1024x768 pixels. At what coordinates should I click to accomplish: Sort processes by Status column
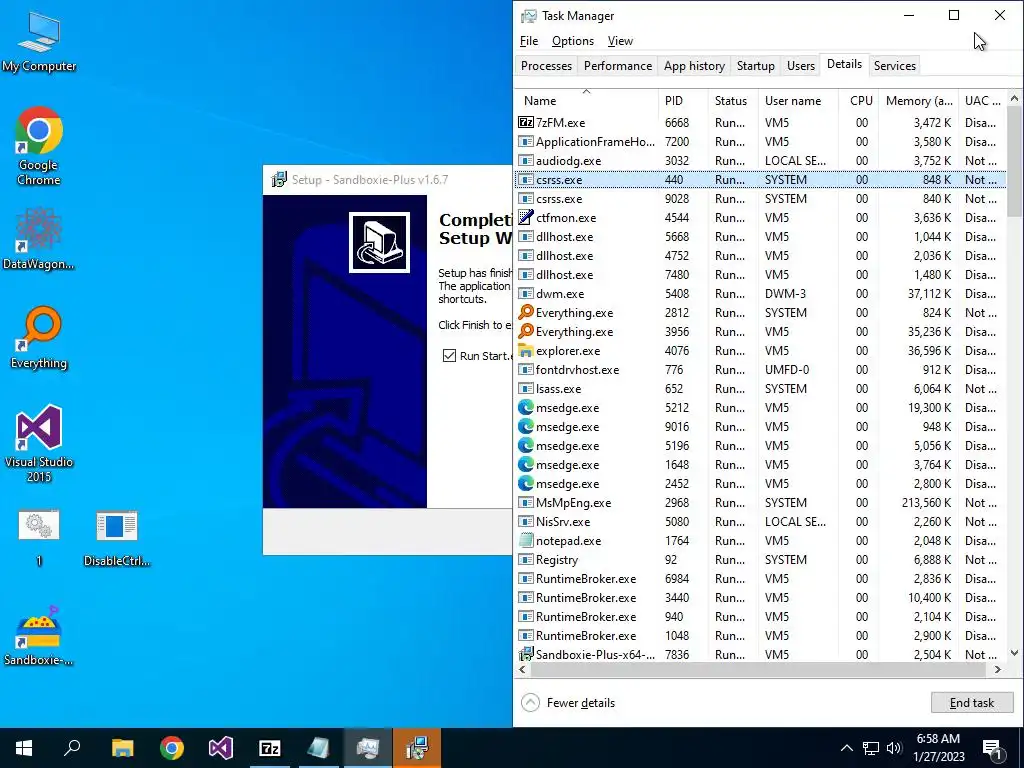pyautogui.click(x=733, y=101)
